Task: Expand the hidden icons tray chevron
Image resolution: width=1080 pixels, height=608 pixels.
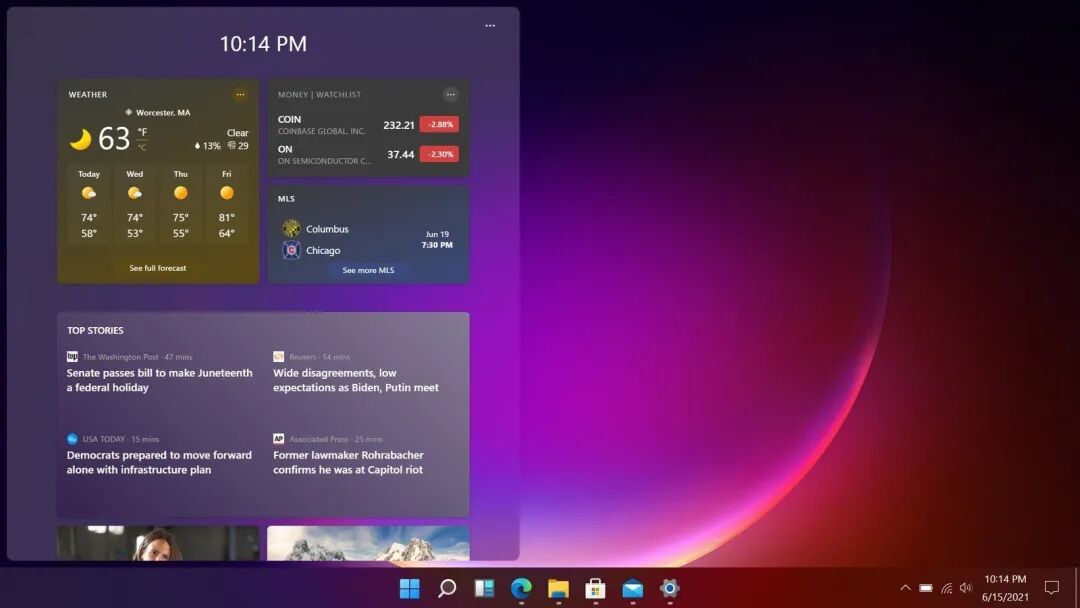Action: pos(905,587)
